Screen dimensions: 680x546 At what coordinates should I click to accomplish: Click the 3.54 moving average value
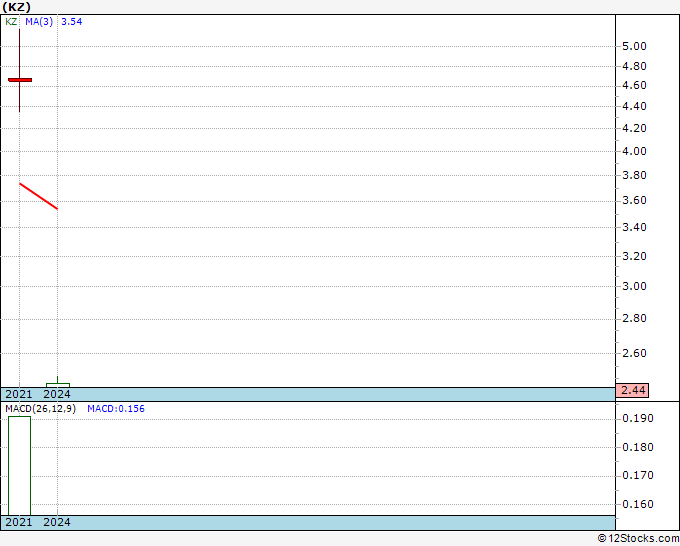[x=72, y=22]
